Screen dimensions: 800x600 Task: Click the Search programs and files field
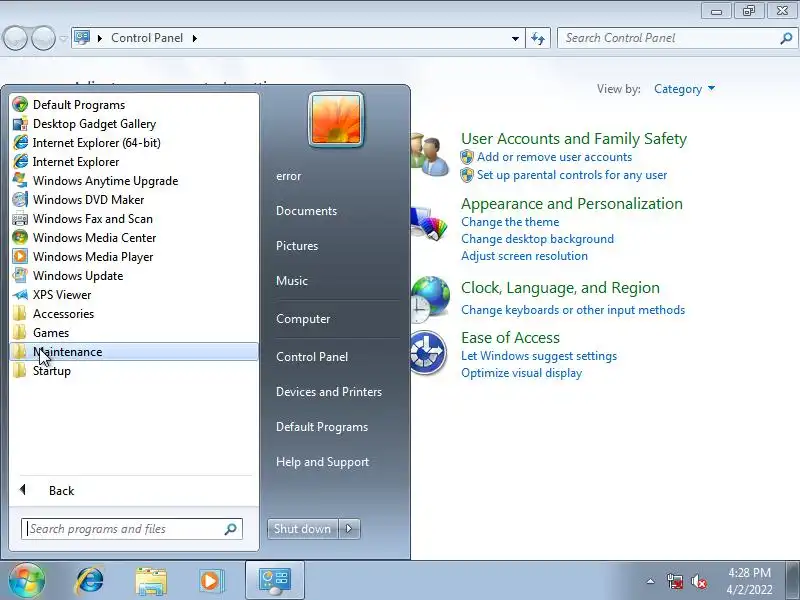pos(132,529)
